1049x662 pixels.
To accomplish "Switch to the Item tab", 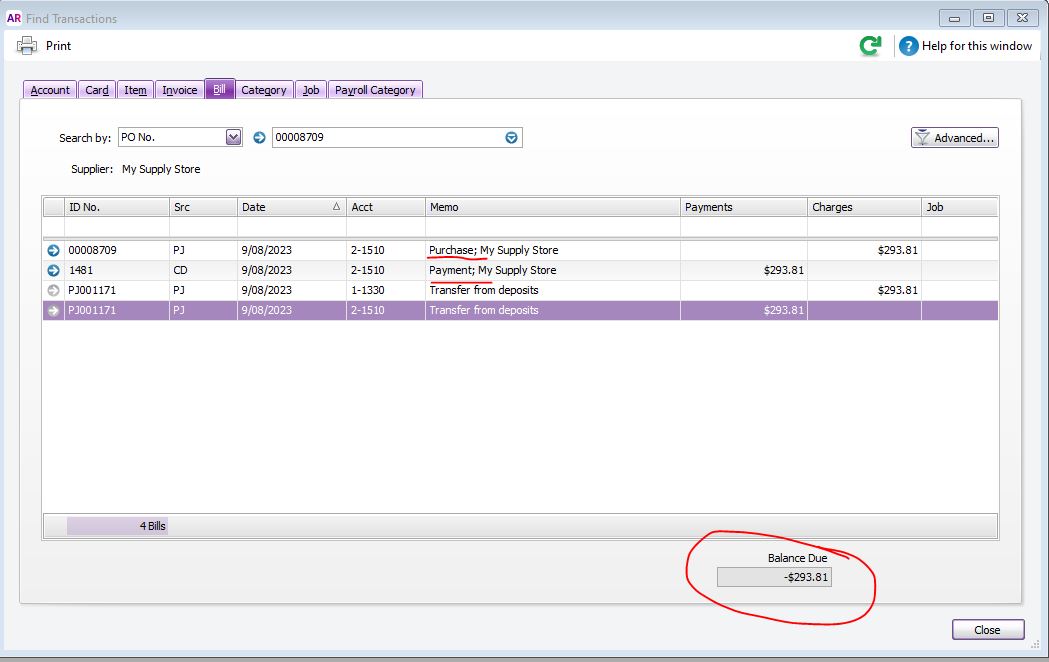I will (135, 90).
